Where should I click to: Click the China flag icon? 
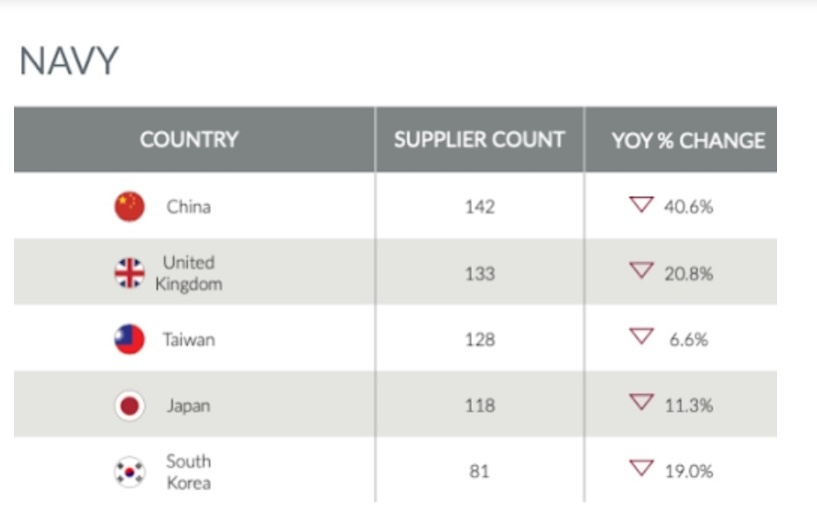129,206
